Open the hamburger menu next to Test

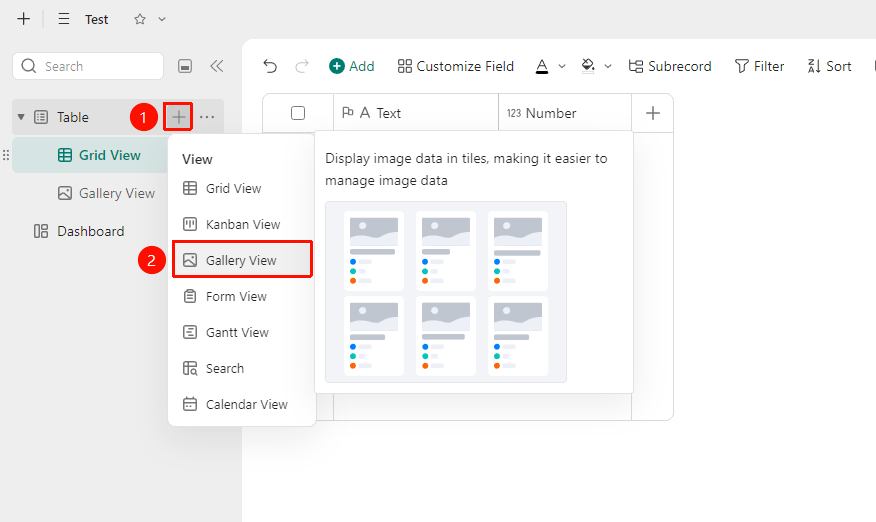pyautogui.click(x=64, y=19)
